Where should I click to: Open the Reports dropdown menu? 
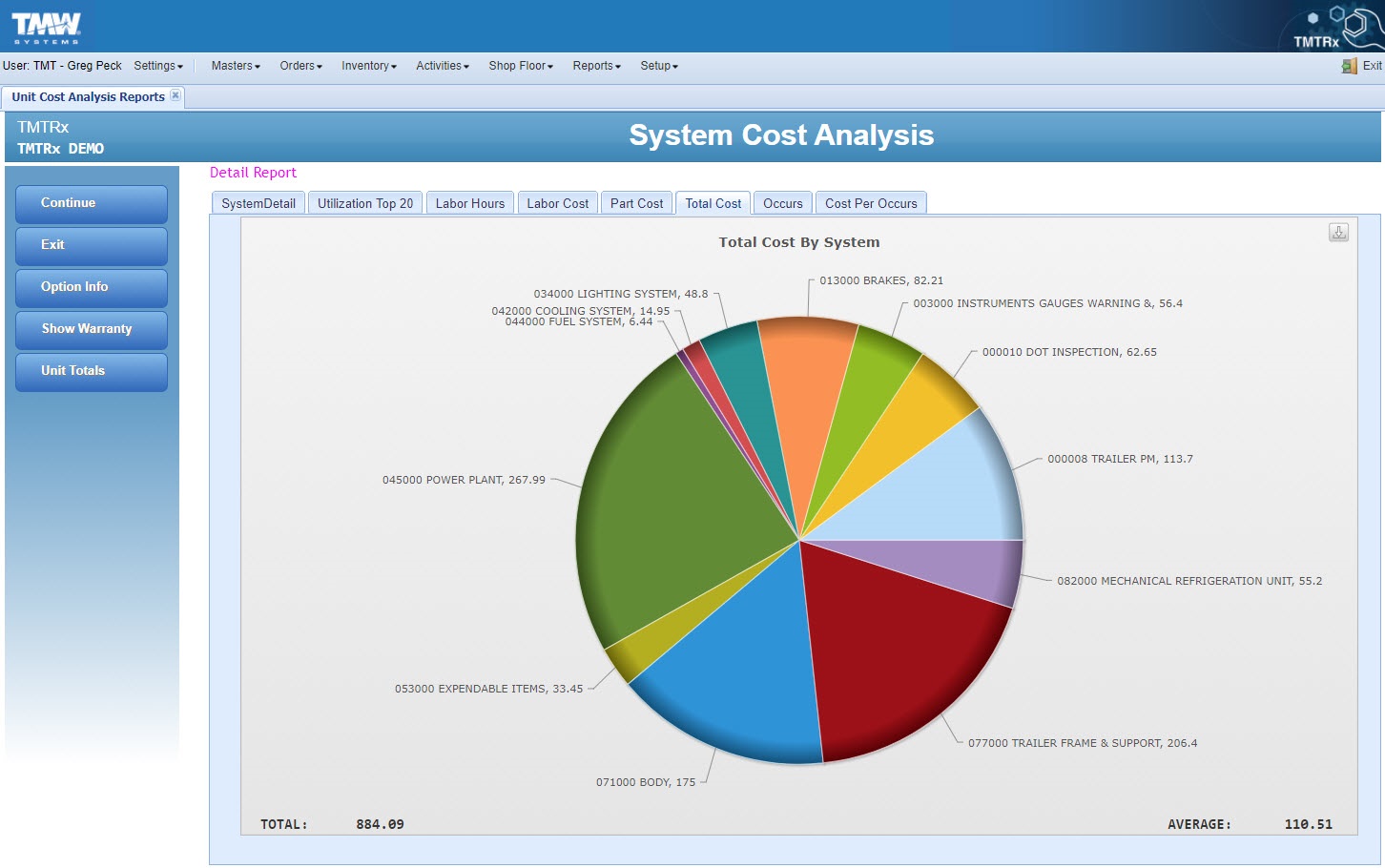pos(596,66)
